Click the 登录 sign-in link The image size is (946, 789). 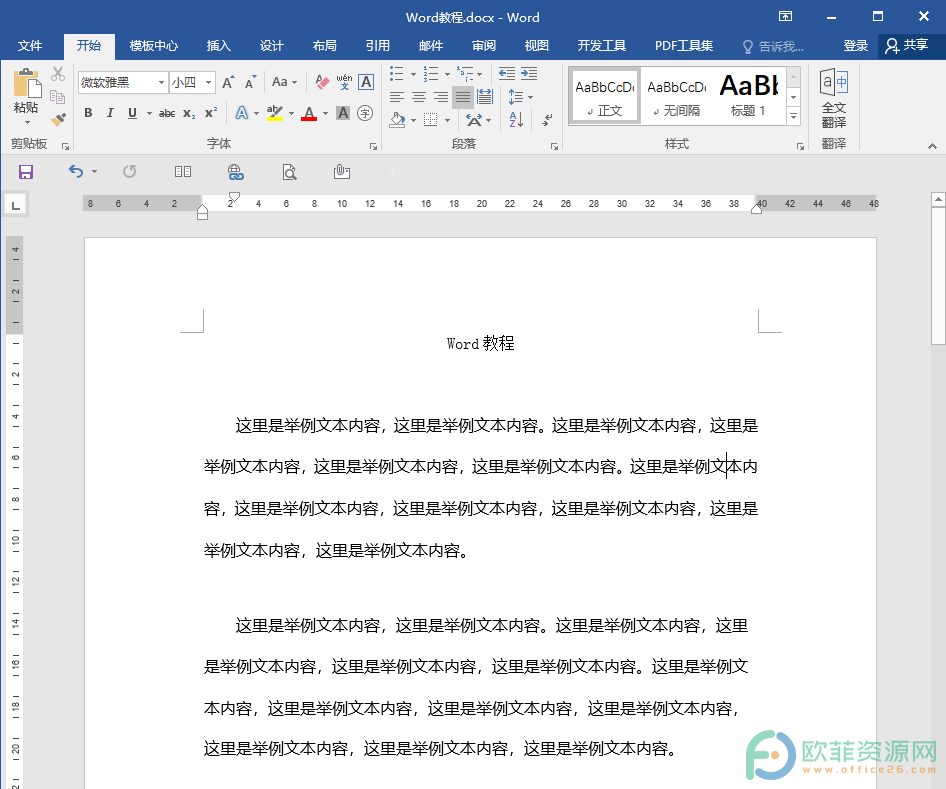856,46
